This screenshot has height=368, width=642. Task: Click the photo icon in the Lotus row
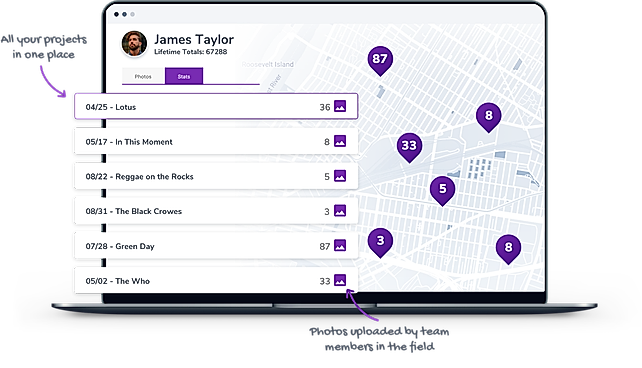[340, 106]
